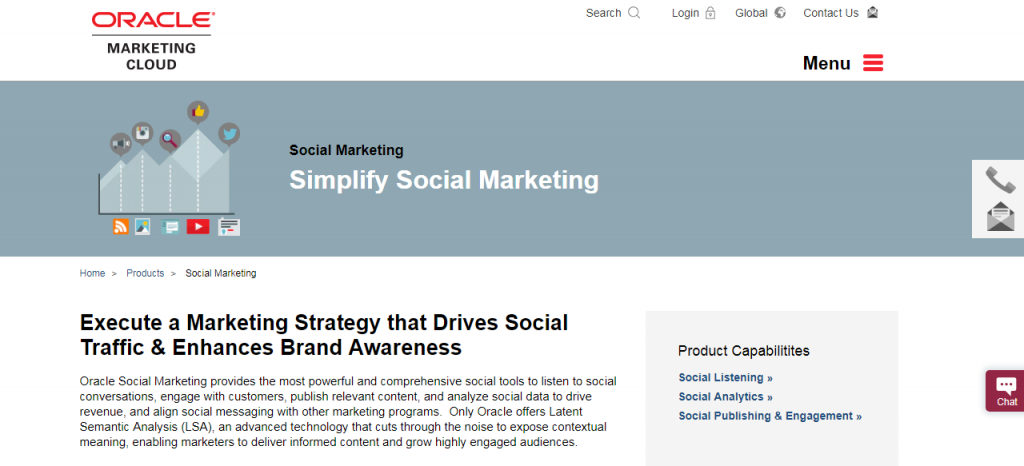Image resolution: width=1024 pixels, height=466 pixels.
Task: Open Social Publishing & Engagement link
Action: pyautogui.click(x=770, y=416)
